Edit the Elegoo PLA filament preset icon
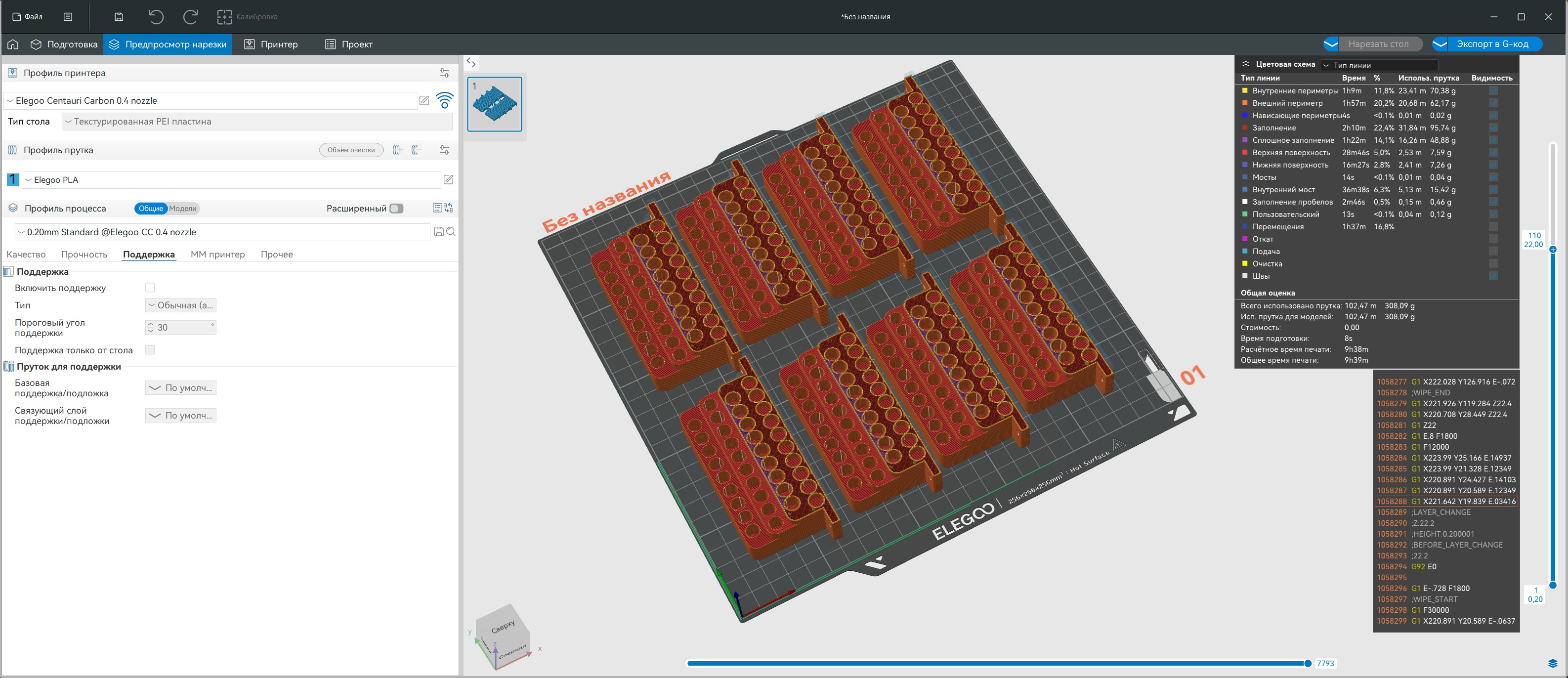The image size is (1568, 678). click(x=449, y=179)
